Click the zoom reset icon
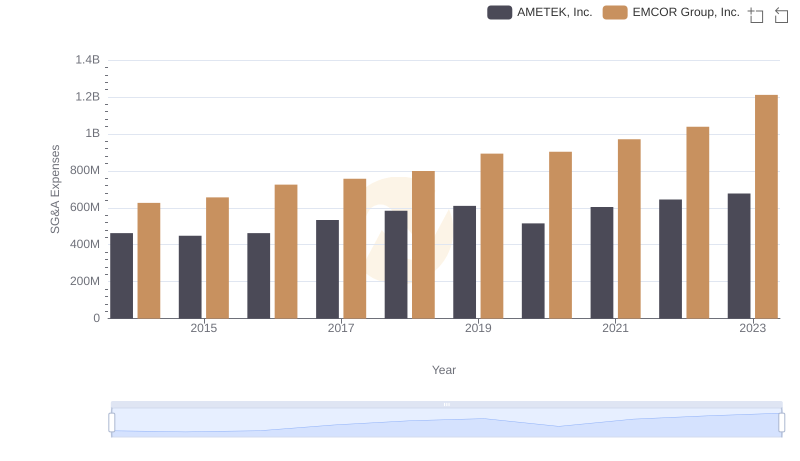 (781, 15)
